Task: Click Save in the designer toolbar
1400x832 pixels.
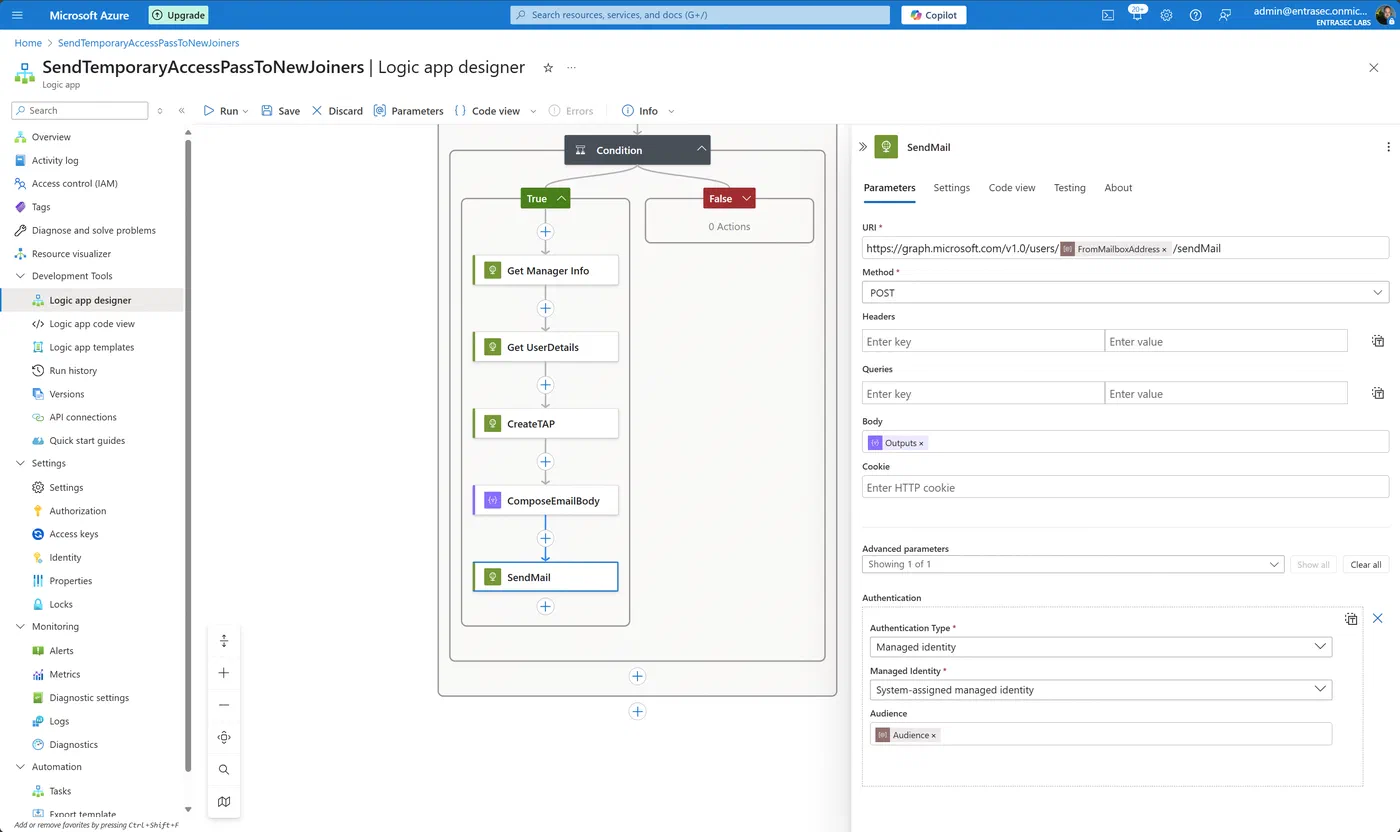Action: coord(280,111)
